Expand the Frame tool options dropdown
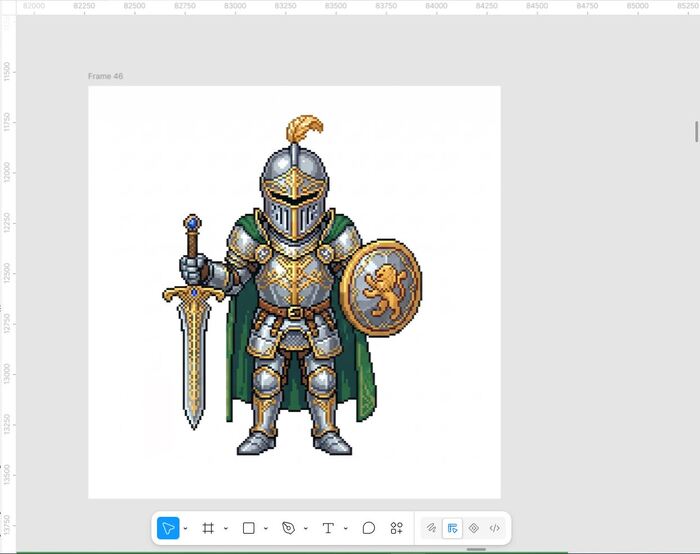 226,529
